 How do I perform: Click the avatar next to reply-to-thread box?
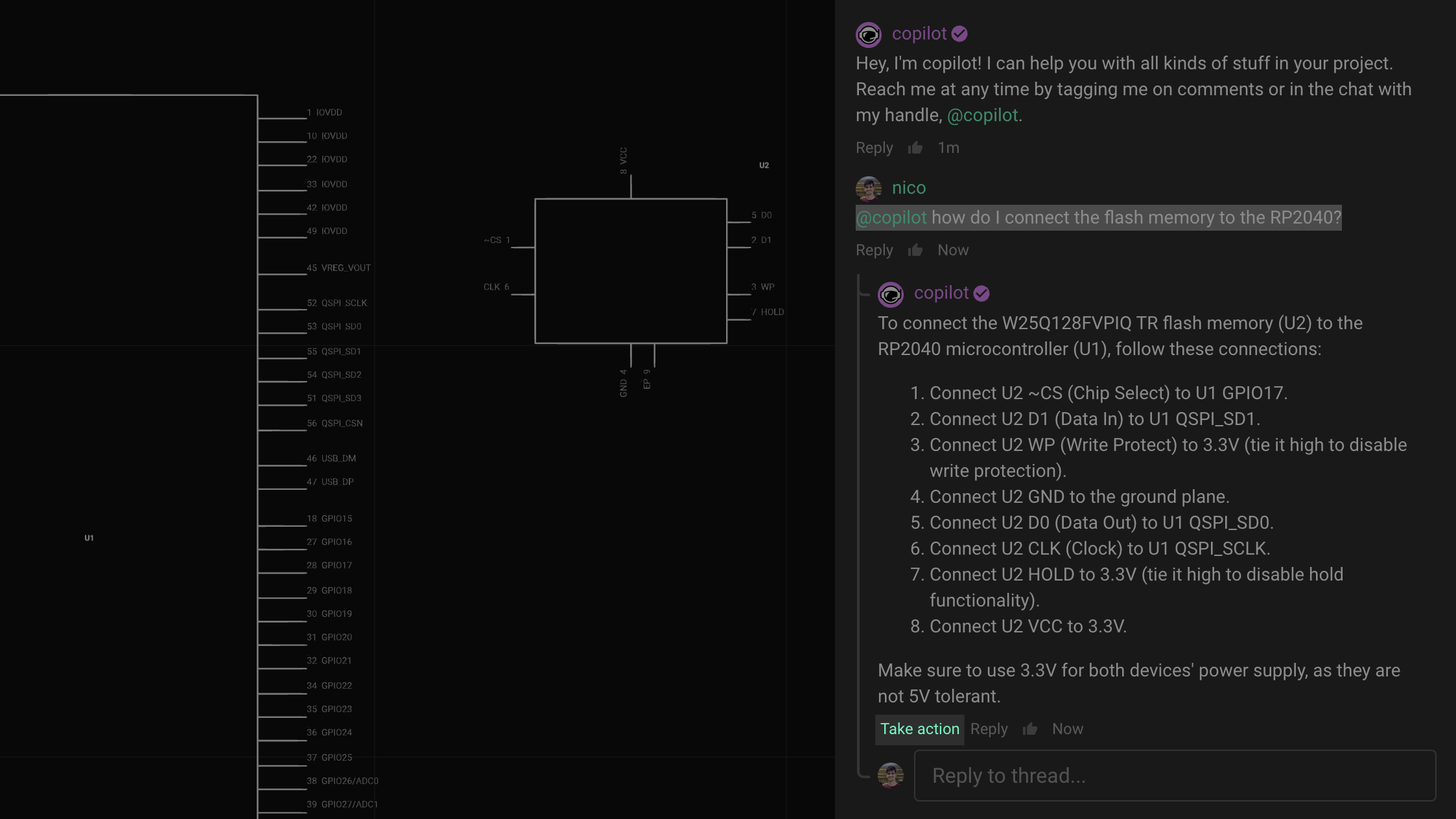(x=891, y=775)
